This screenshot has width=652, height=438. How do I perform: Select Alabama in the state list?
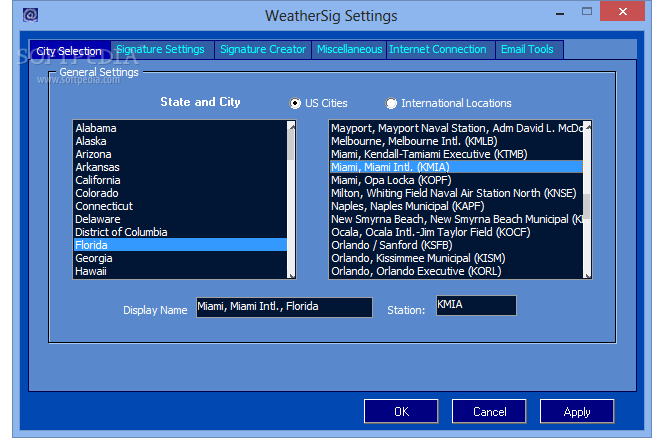(x=180, y=128)
